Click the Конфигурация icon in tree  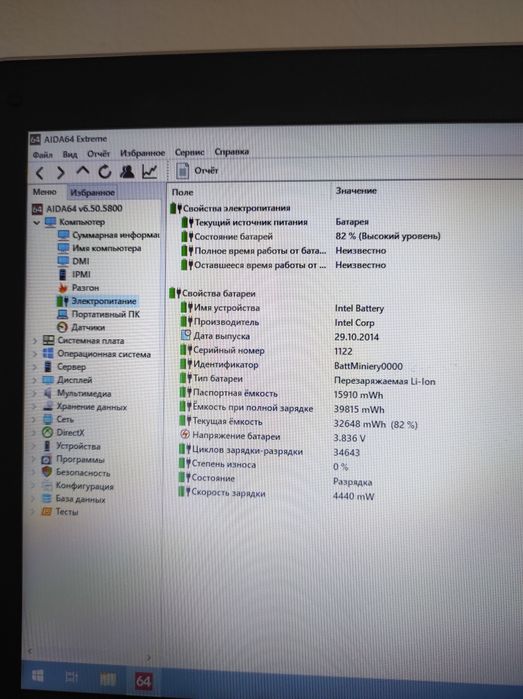pos(46,485)
